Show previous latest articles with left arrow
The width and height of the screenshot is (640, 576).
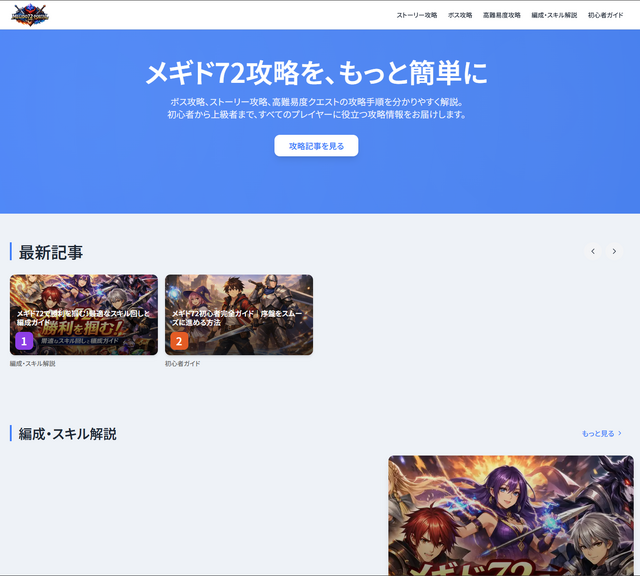593,251
